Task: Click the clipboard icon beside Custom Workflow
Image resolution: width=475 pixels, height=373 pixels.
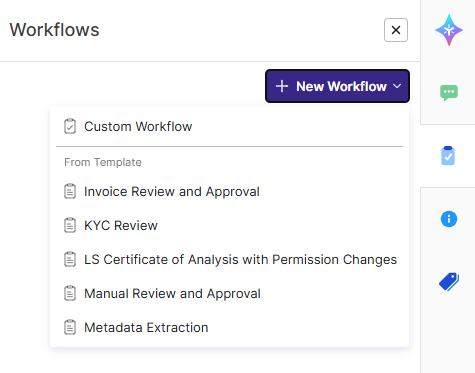Action: click(70, 126)
